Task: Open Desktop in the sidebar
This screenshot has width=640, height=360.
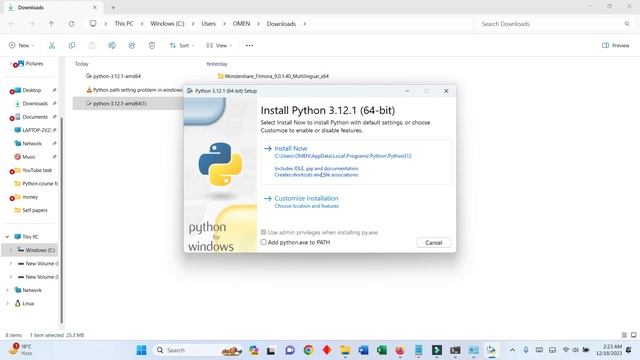Action: [x=32, y=90]
